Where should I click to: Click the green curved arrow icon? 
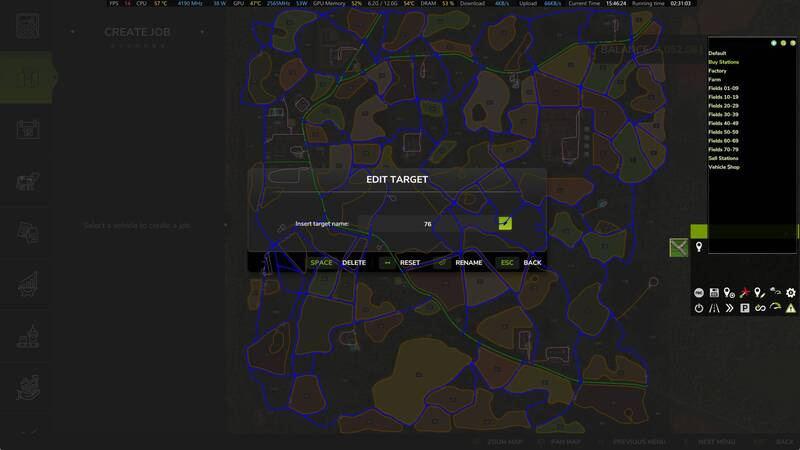[x=776, y=307]
